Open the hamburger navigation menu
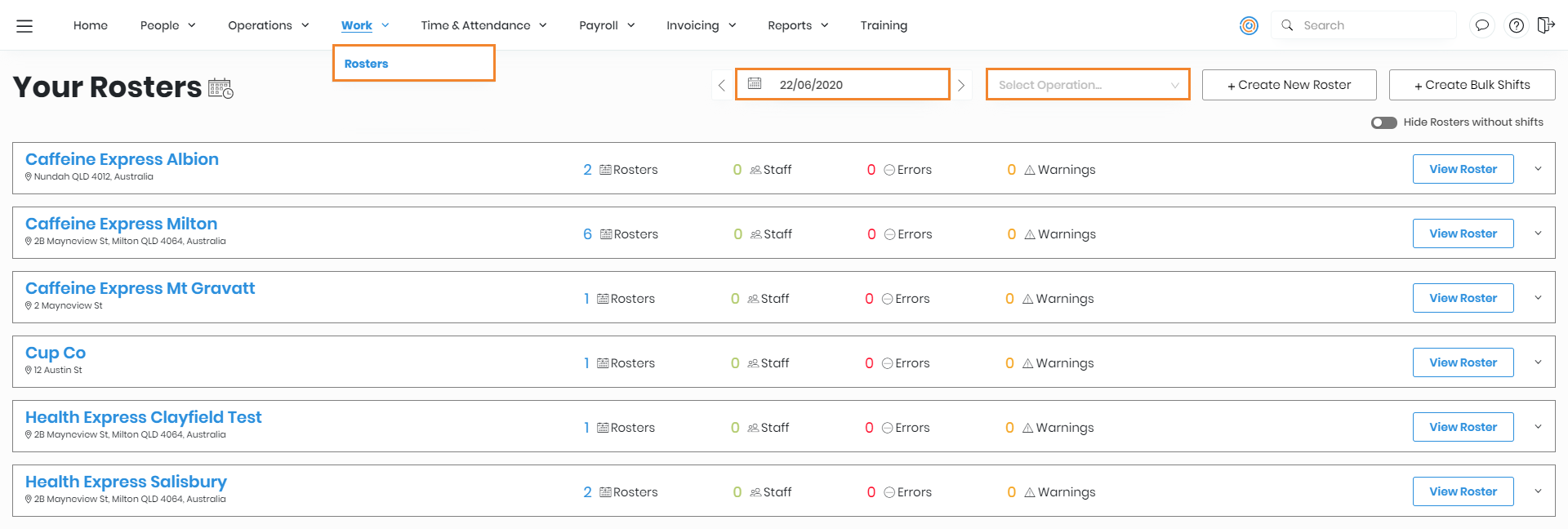 (24, 26)
